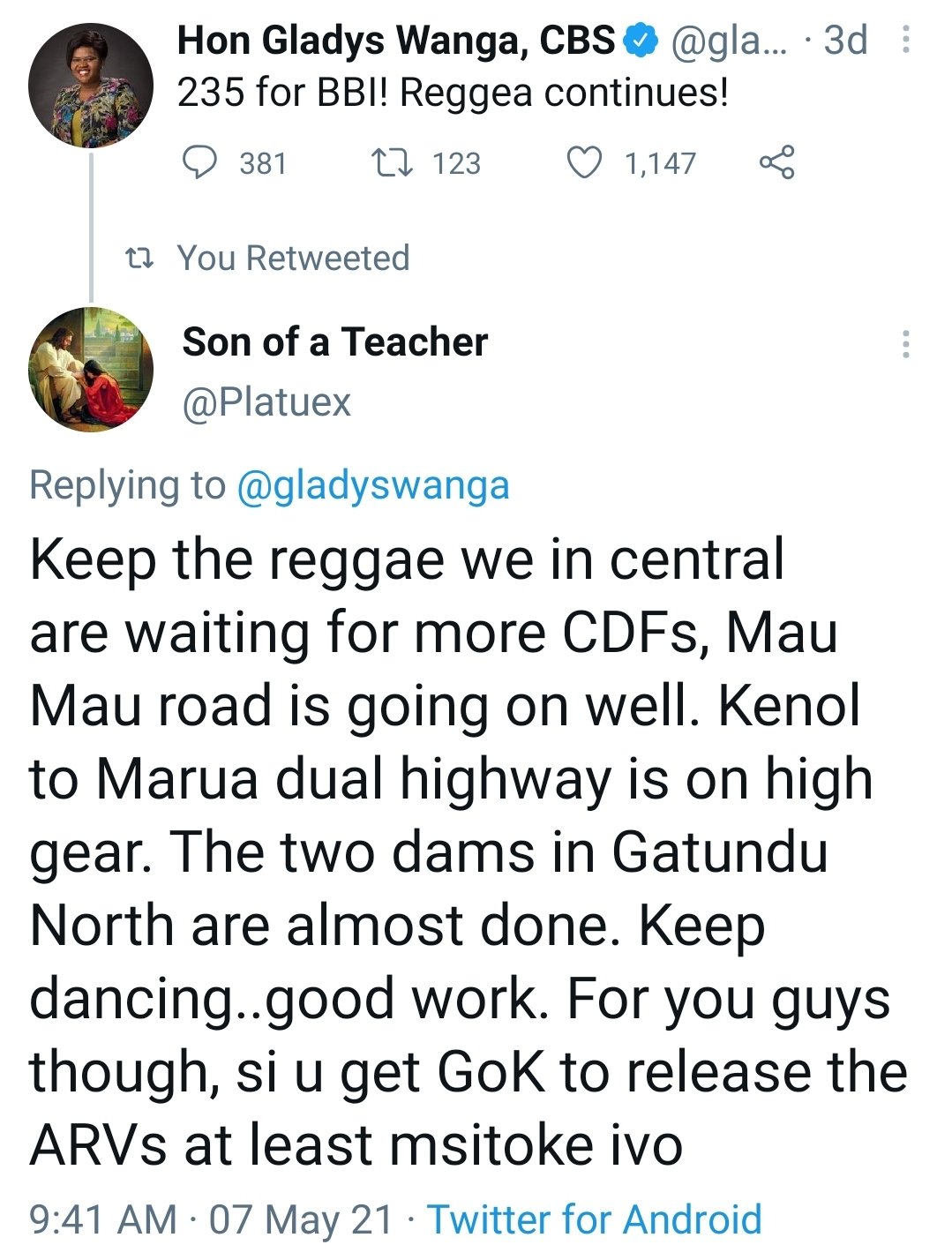Reply to Gladys Wanga's tweet
Viewport: 952px width, 1260px height.
[199, 162]
